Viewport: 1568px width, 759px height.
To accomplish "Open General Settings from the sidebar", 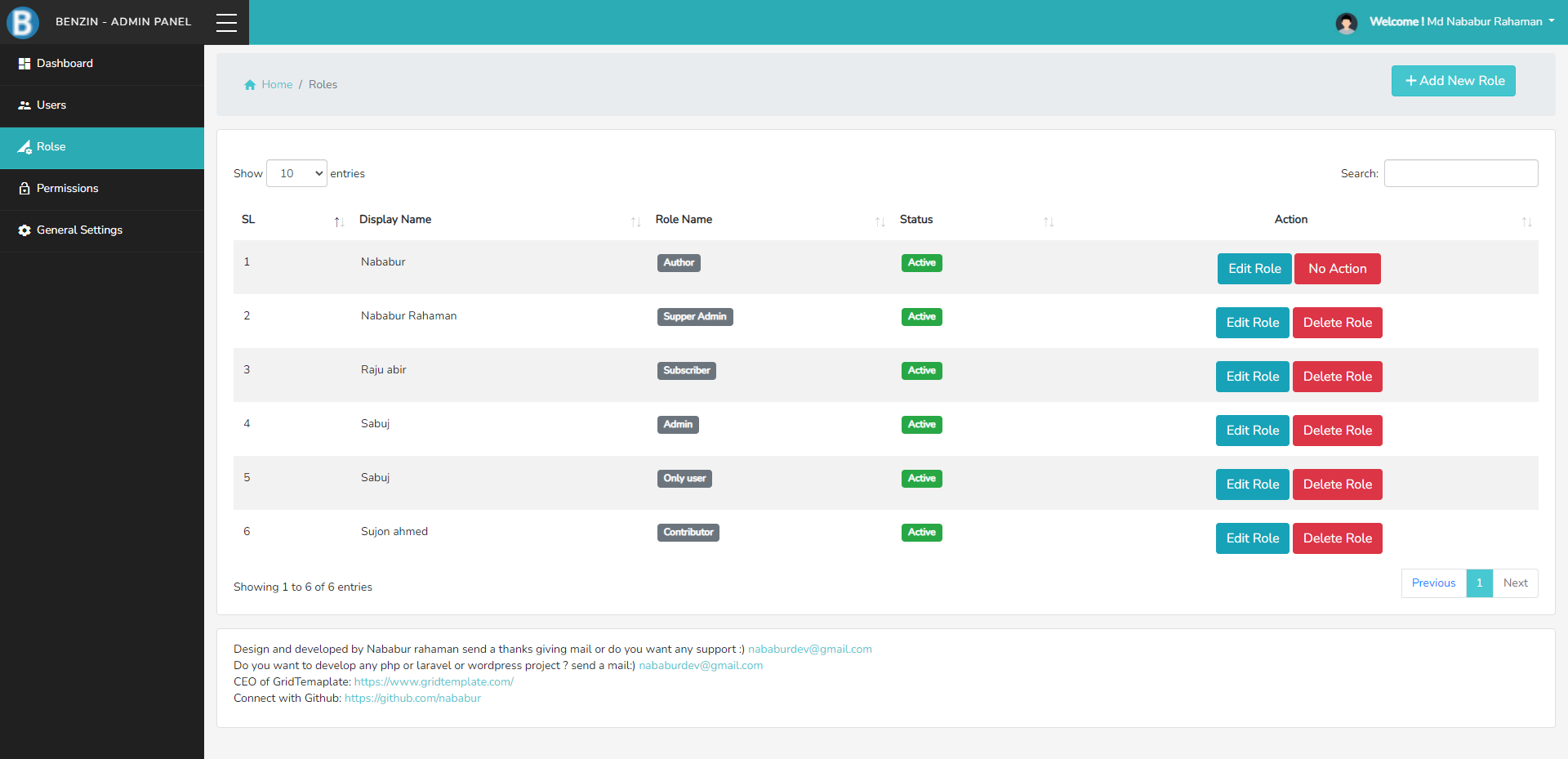I will tap(102, 230).
